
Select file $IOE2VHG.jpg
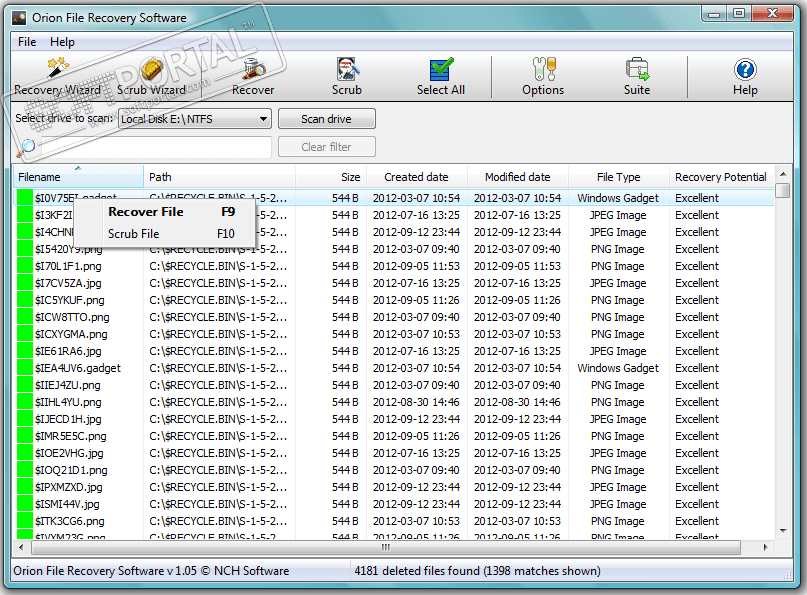point(69,453)
